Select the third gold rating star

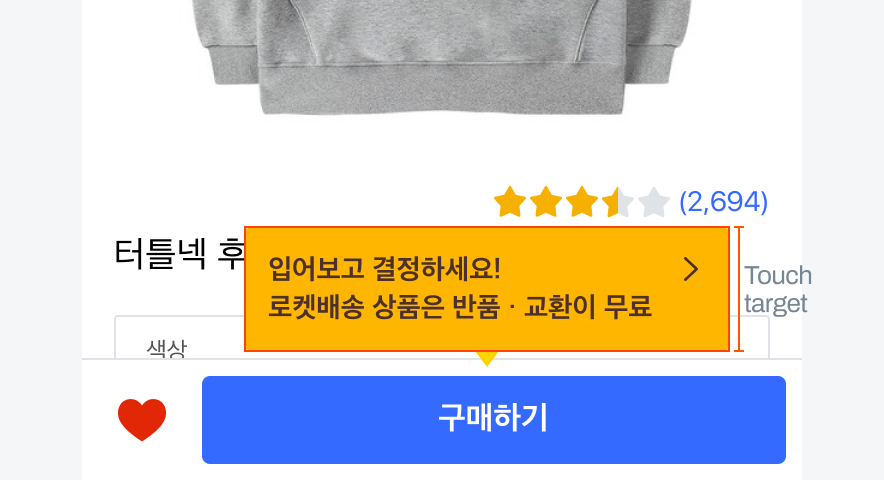pyautogui.click(x=582, y=202)
